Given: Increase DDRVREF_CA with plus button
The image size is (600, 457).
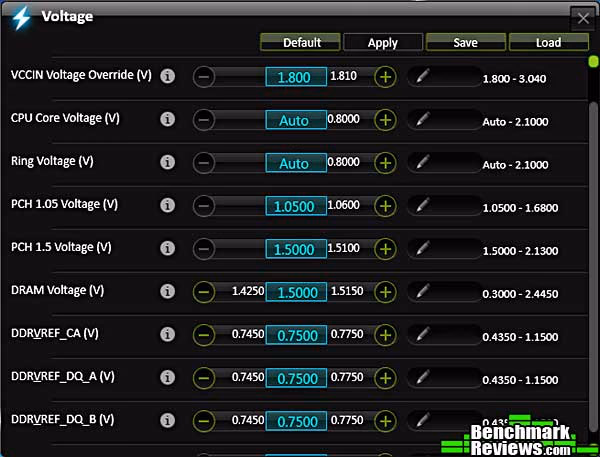Looking at the screenshot, I should 385,335.
